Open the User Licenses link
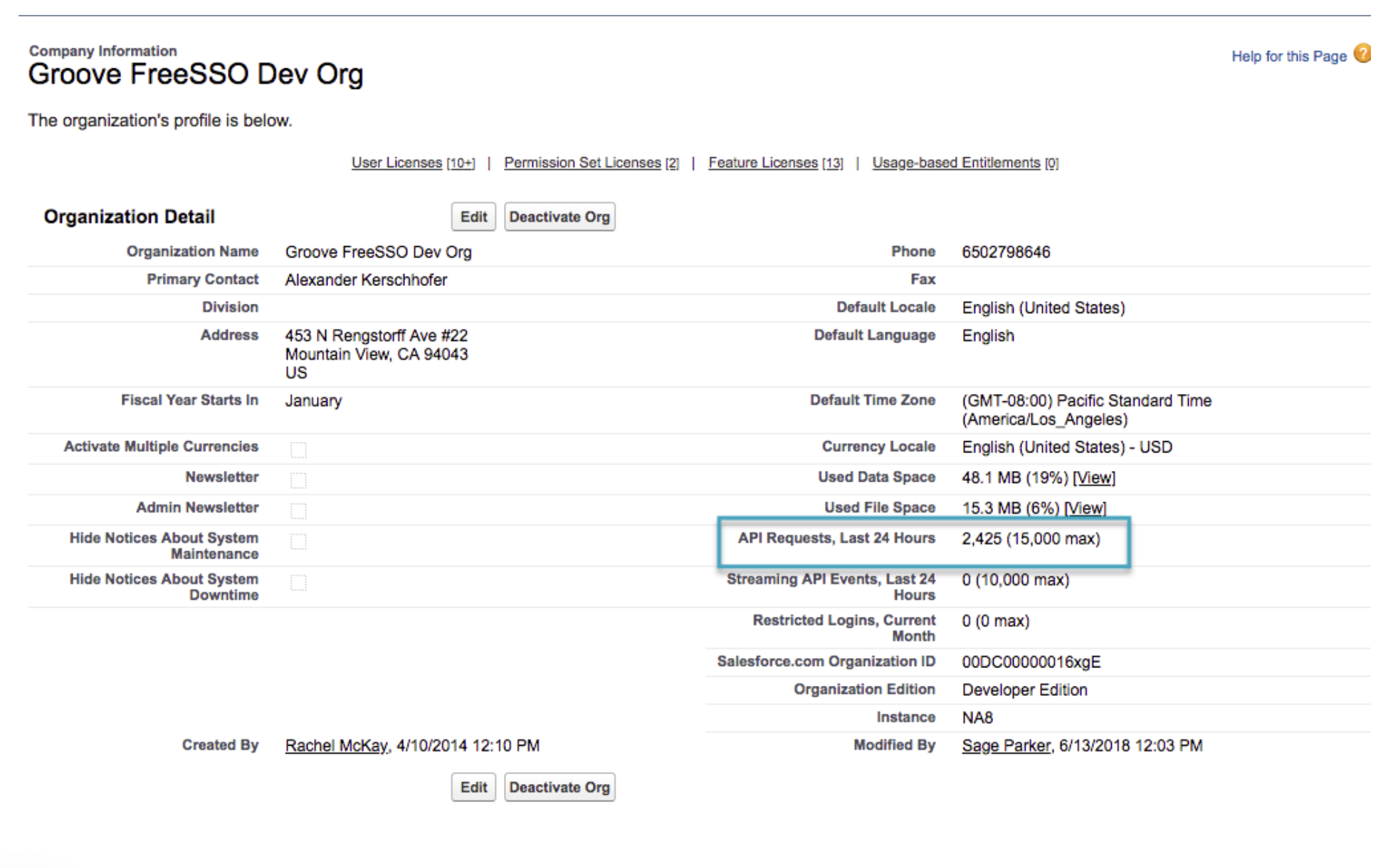The image size is (1398, 868). 396,163
